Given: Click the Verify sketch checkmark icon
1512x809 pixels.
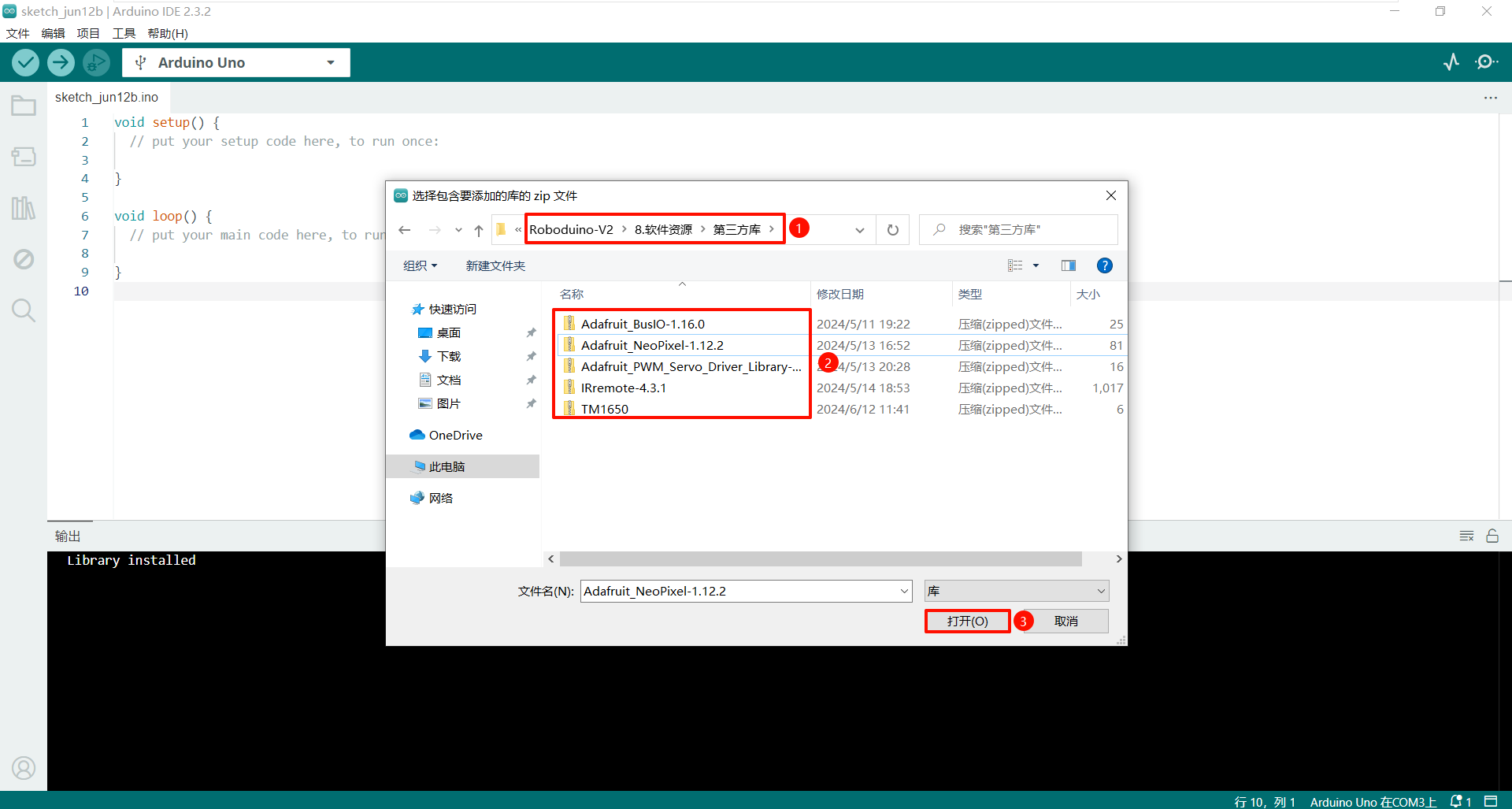Looking at the screenshot, I should 26,62.
